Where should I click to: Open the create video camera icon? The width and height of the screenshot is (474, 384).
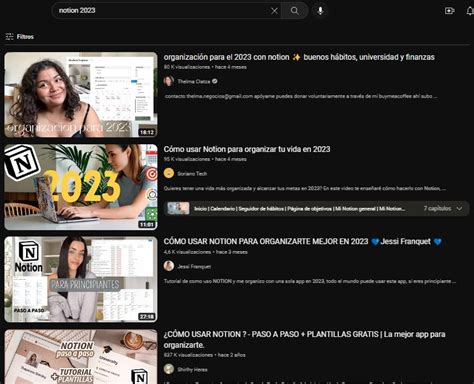(450, 11)
